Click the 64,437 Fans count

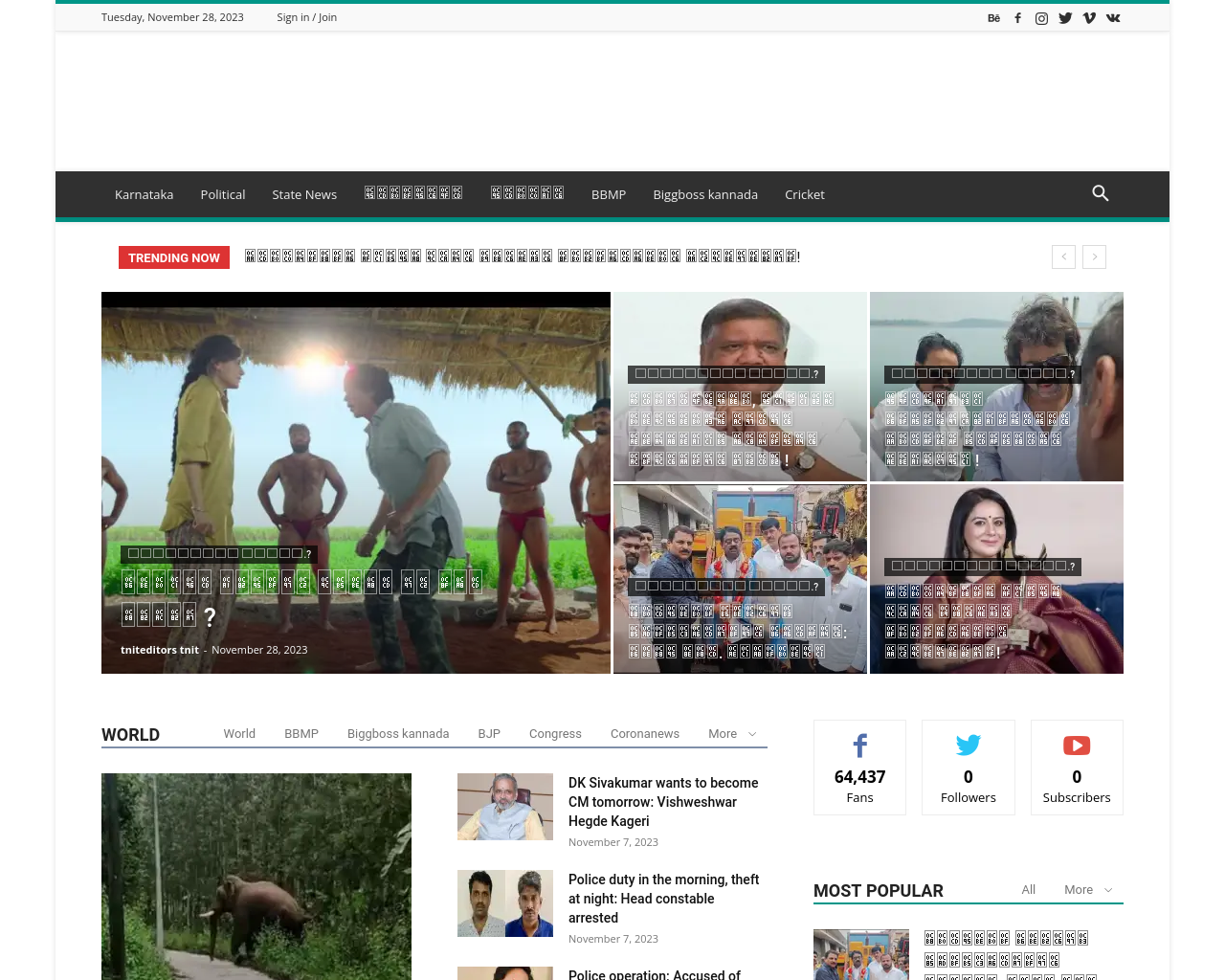(859, 777)
